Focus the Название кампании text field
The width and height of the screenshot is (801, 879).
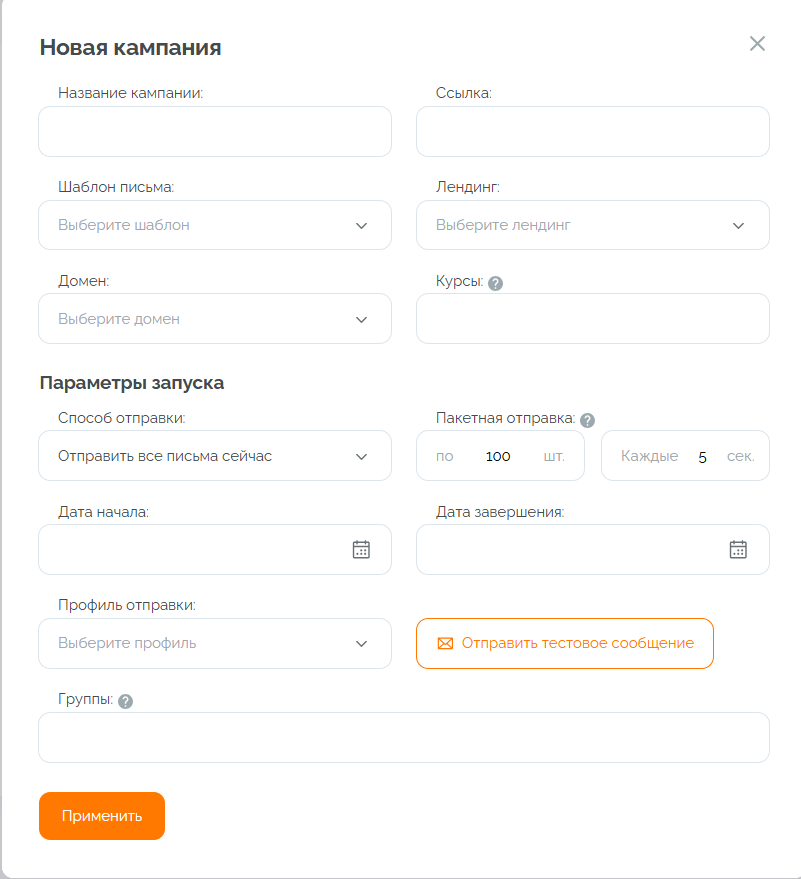[x=215, y=132]
